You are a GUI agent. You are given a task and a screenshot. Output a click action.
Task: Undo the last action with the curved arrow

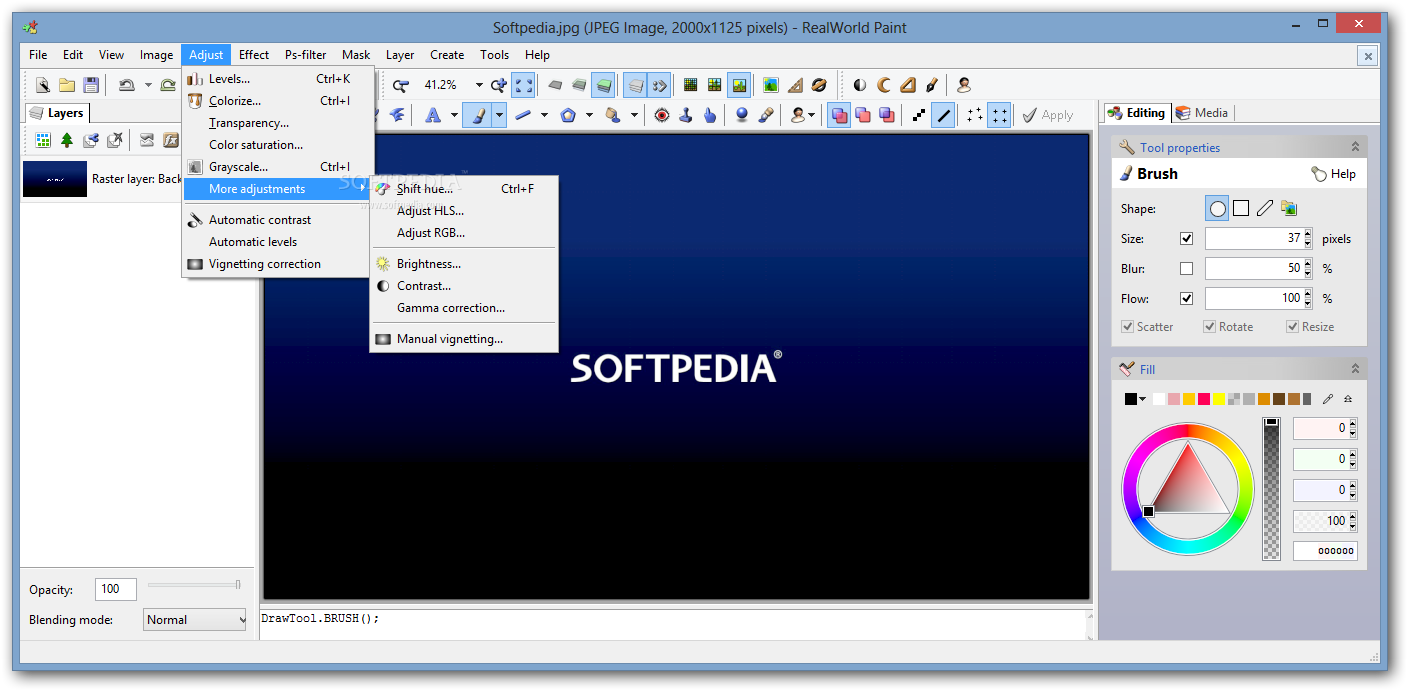coord(126,85)
